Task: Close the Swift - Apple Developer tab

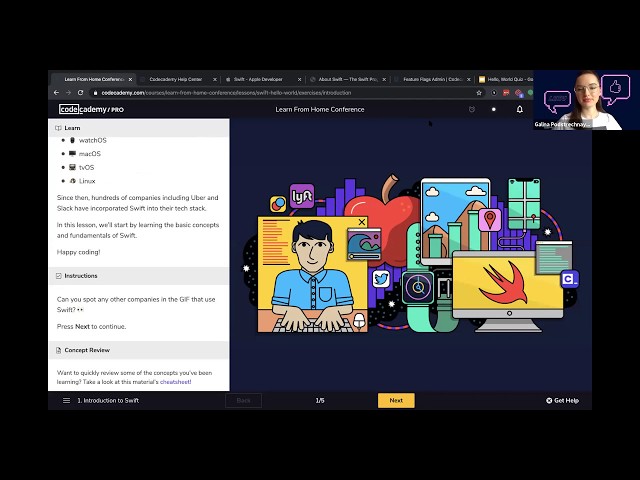Action: [300, 79]
